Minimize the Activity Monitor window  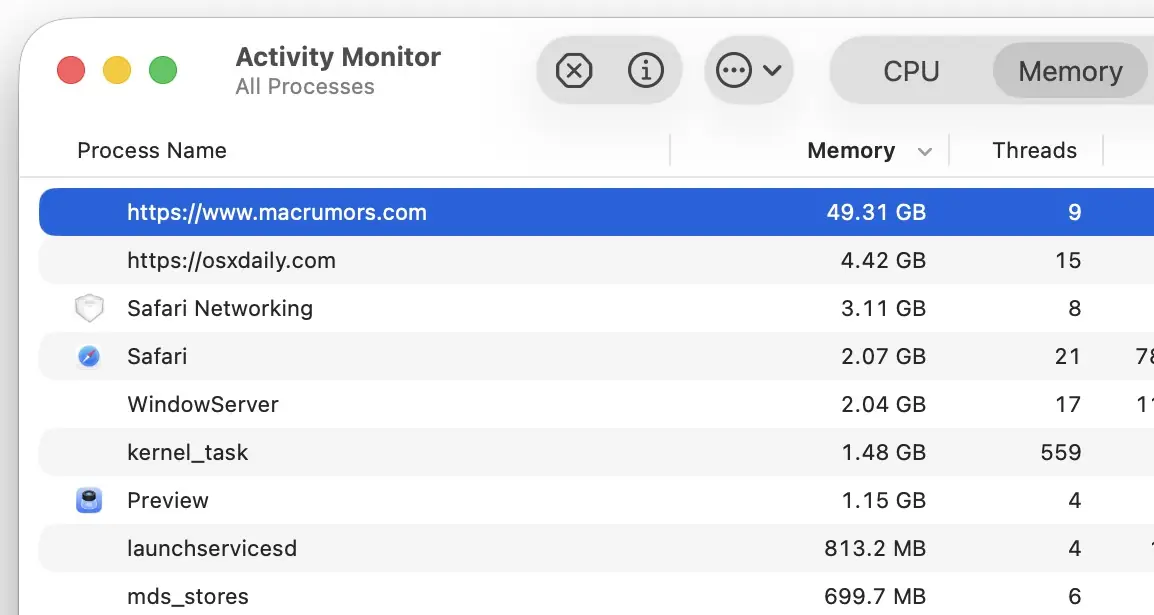pos(117,71)
